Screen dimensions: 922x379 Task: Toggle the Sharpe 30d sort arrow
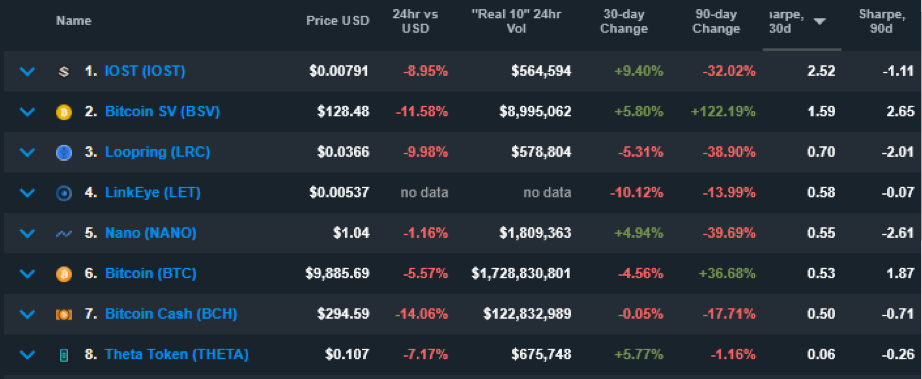tap(819, 22)
